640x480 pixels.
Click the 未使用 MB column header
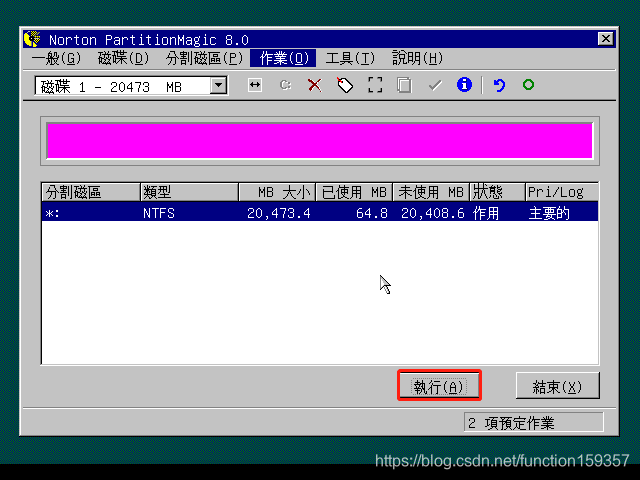point(431,192)
